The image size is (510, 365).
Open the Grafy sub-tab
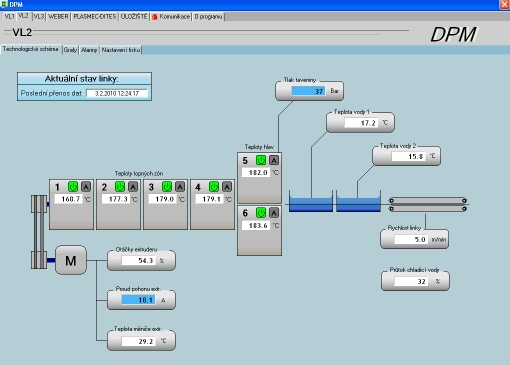click(70, 50)
